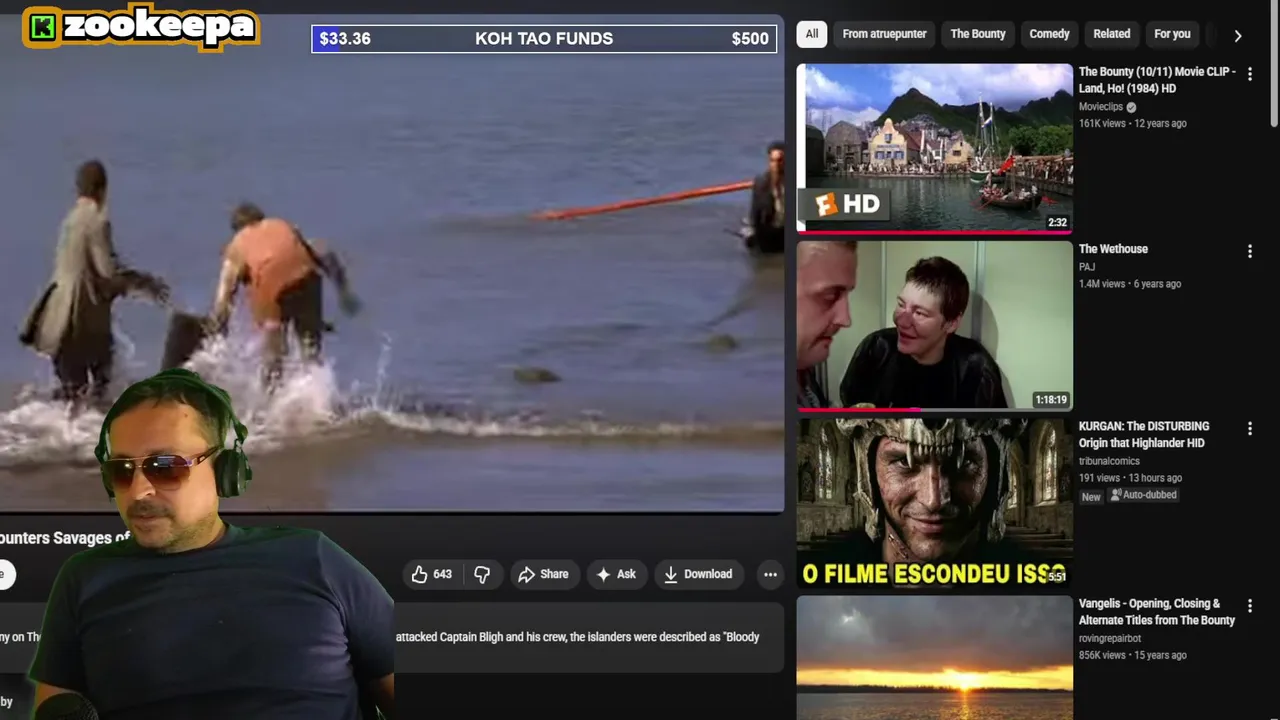
Task: Click the Ask button
Action: [616, 574]
